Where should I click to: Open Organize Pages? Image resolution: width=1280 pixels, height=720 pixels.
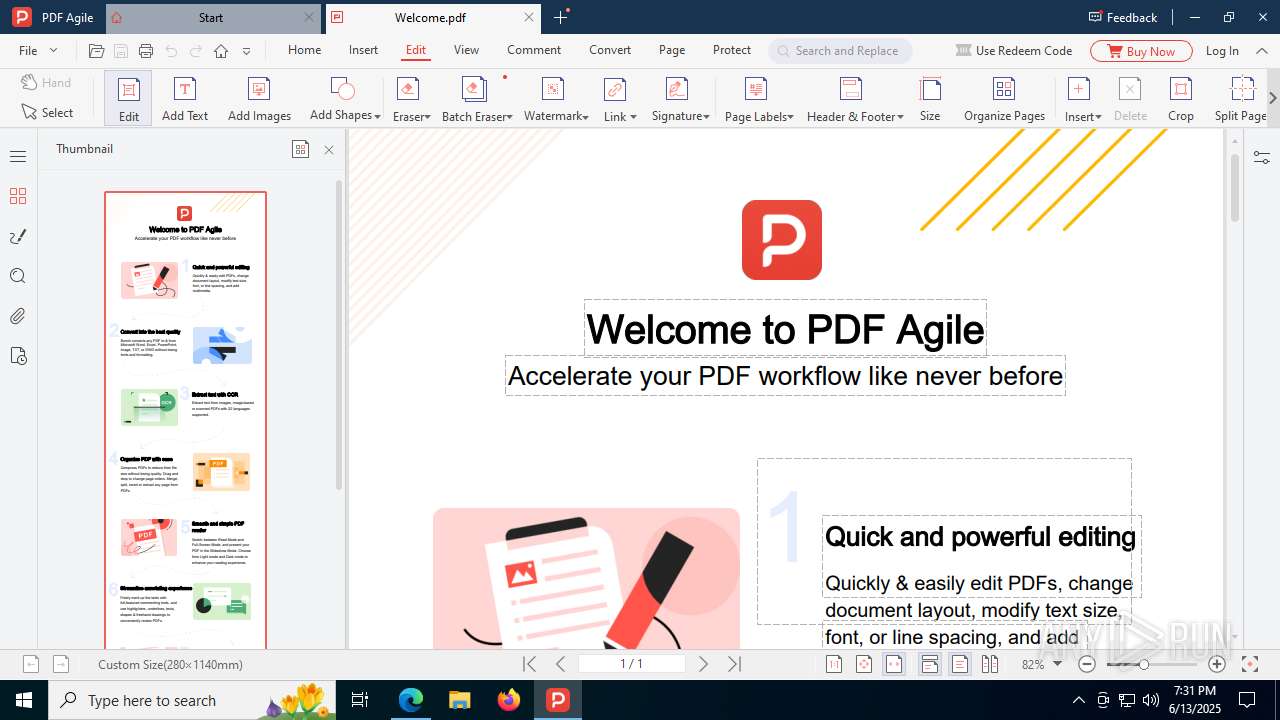(x=1004, y=98)
